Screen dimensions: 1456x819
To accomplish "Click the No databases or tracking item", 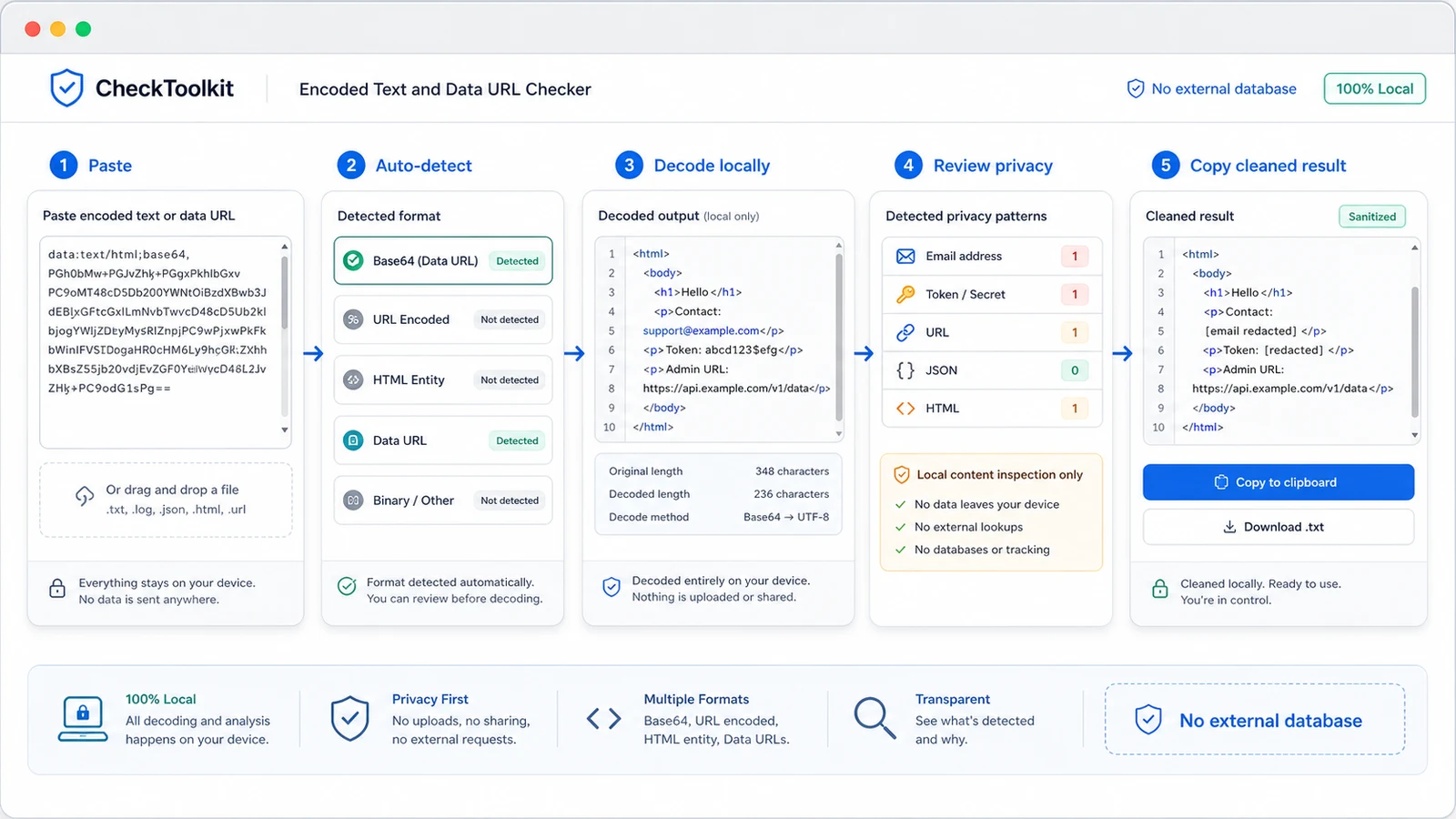I will click(973, 550).
